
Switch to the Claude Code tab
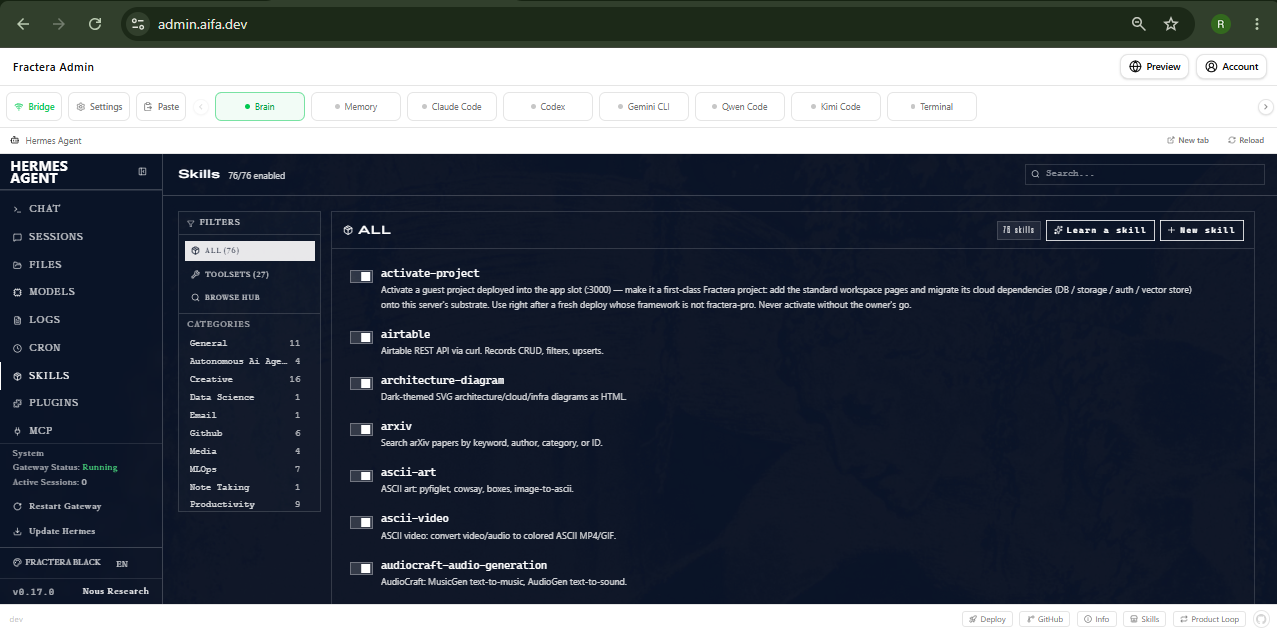click(x=452, y=107)
